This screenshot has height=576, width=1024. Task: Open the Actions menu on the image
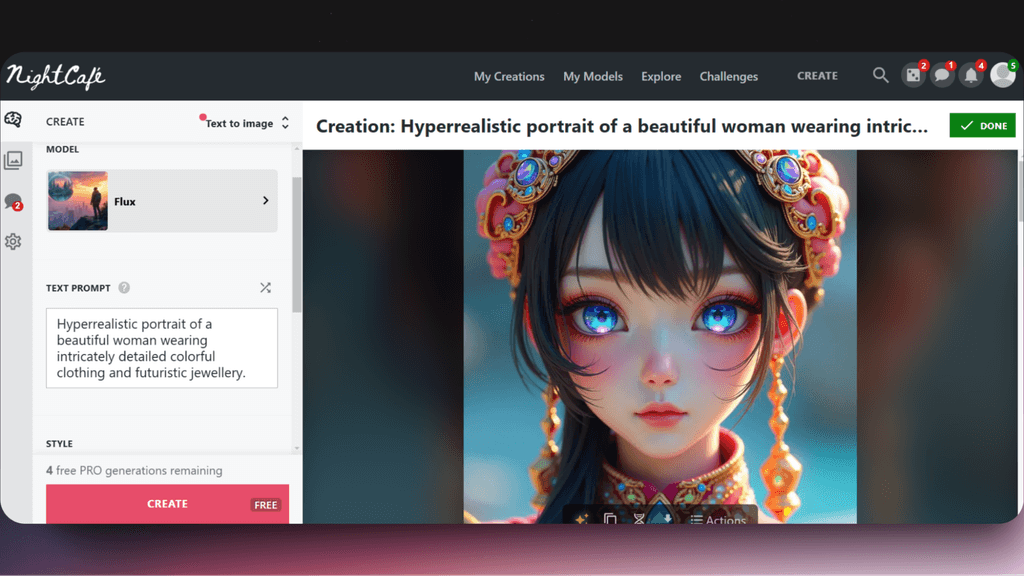tap(718, 520)
